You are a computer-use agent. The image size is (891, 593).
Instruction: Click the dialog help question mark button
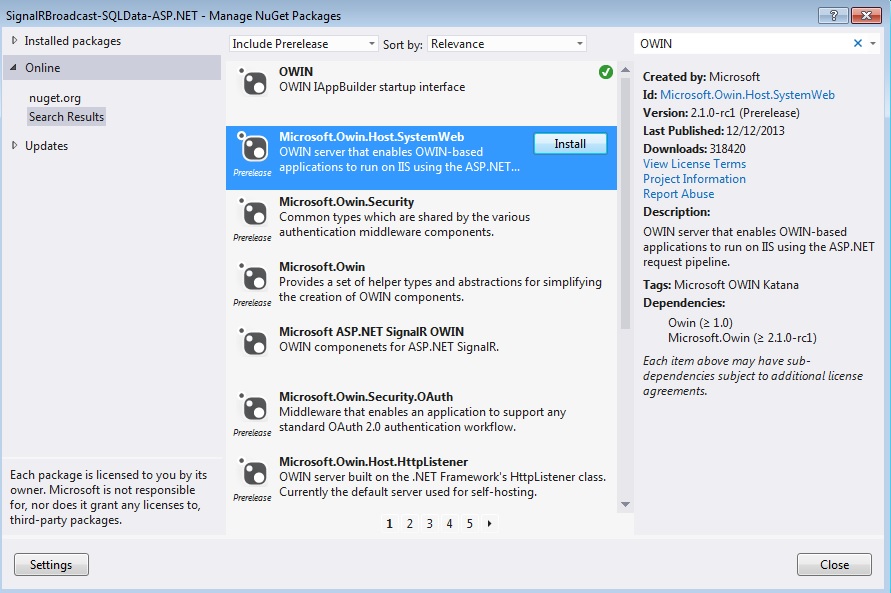833,15
